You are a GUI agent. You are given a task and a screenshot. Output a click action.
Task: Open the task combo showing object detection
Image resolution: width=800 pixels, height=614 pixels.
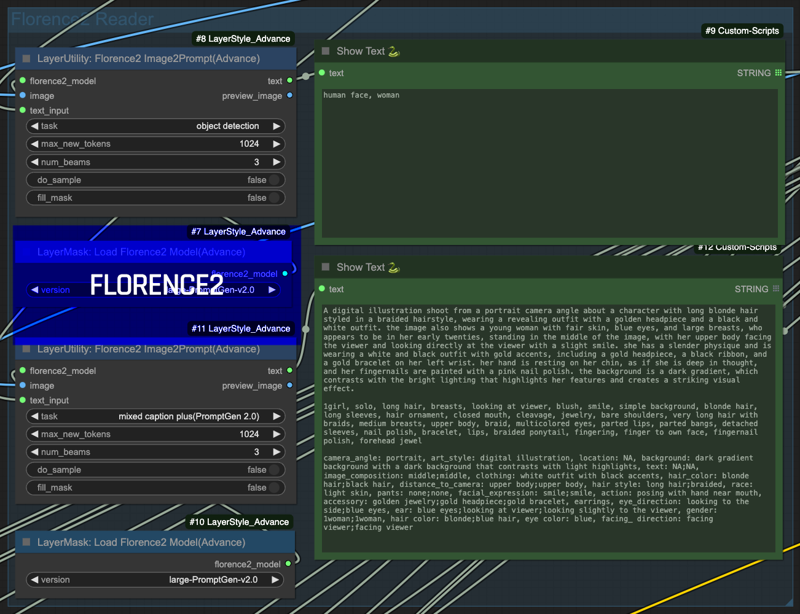coord(155,126)
